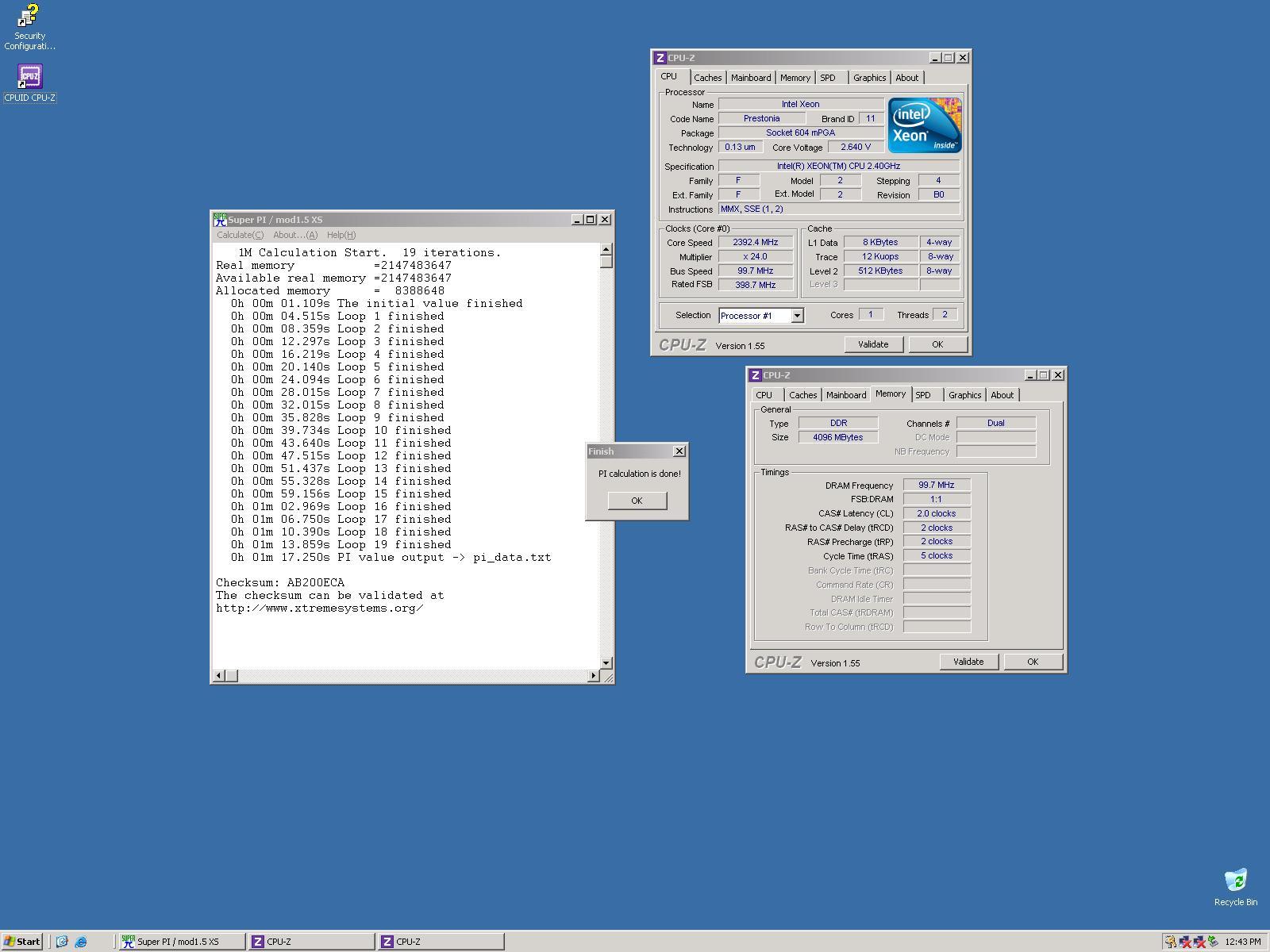Viewport: 1270px width, 952px height.
Task: Switch to the first CPU-Z taskbar button
Action: 311,942
